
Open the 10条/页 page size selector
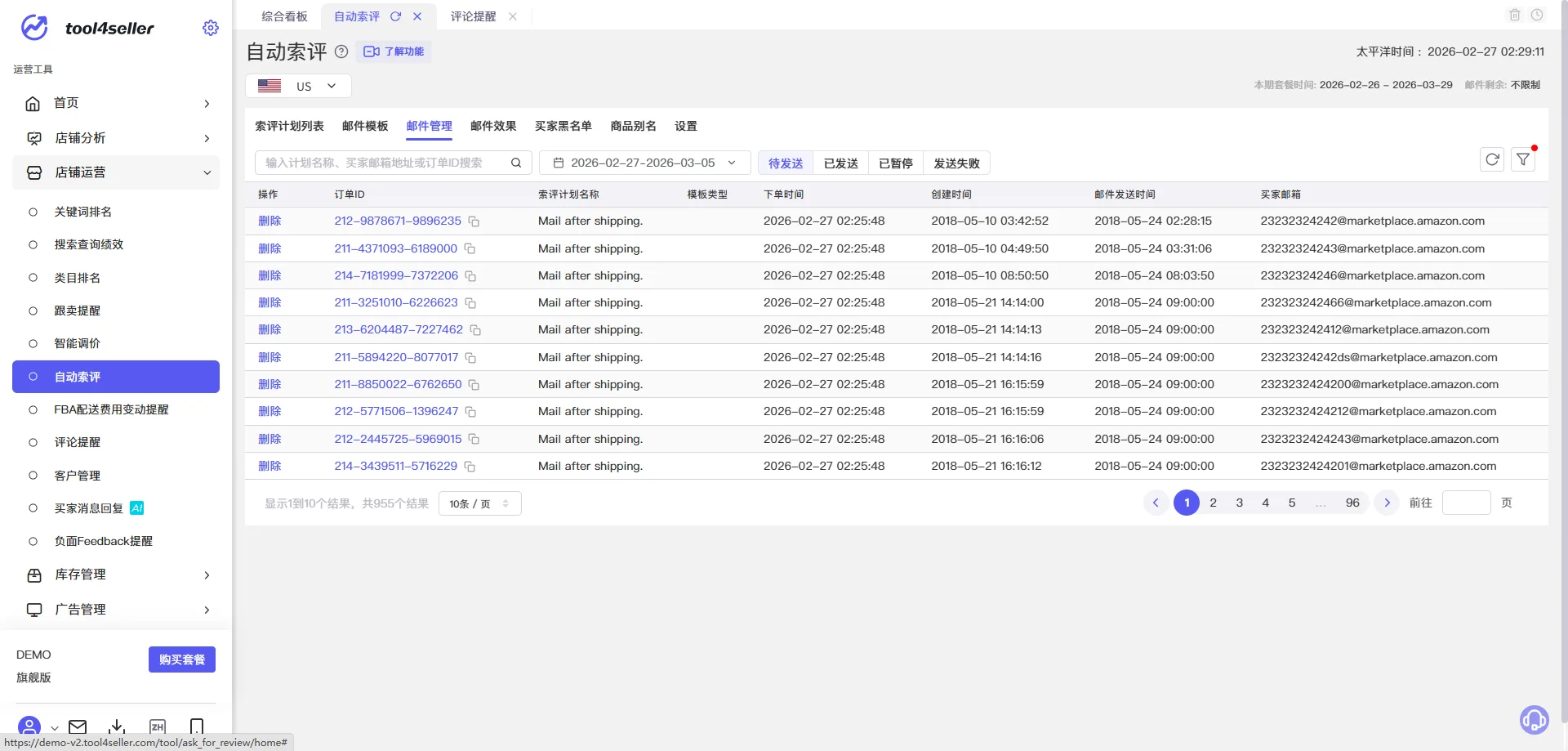point(479,503)
